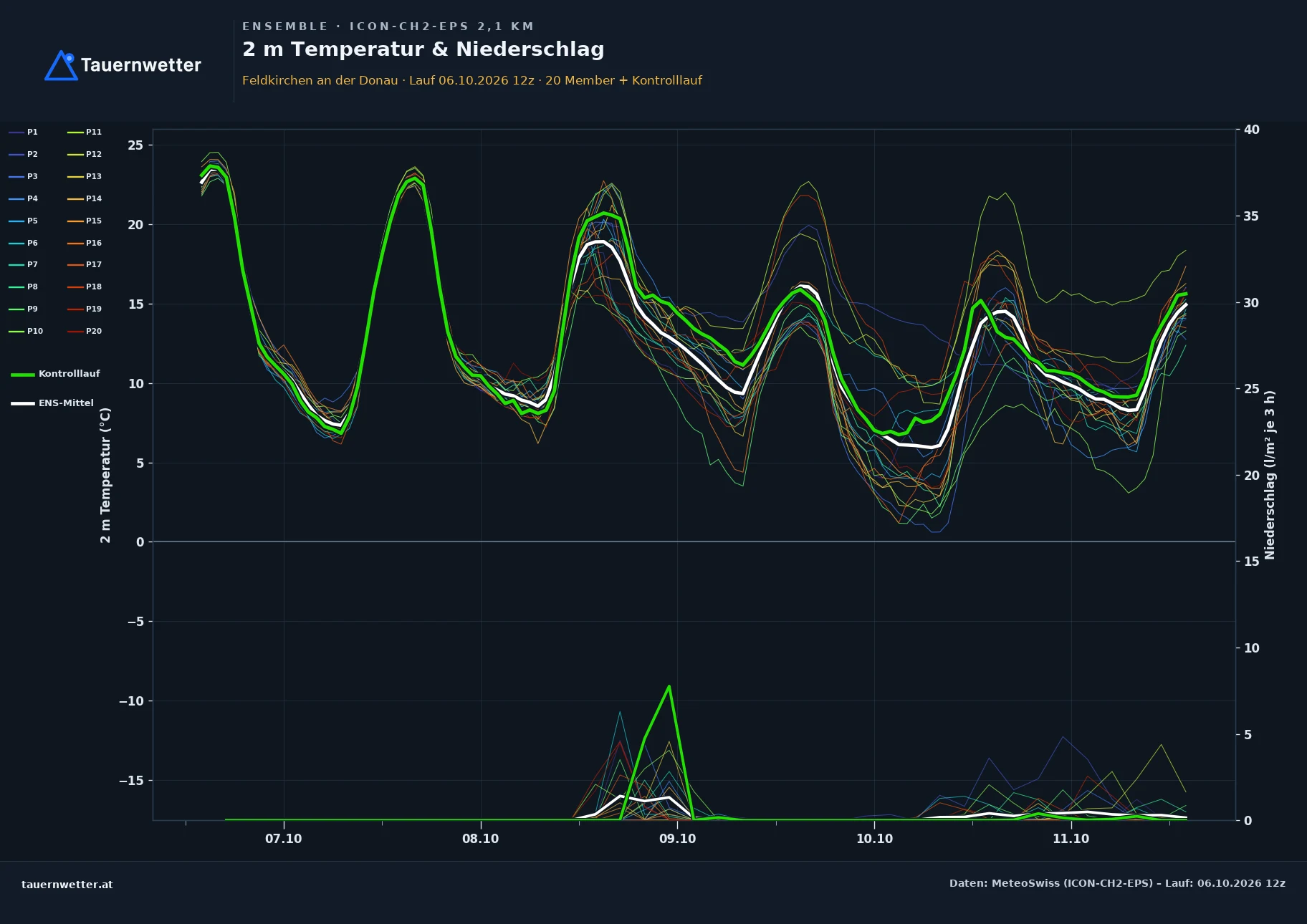The image size is (1307, 924).
Task: Click the Kontrolllauf green legend swatch
Action: [x=23, y=374]
